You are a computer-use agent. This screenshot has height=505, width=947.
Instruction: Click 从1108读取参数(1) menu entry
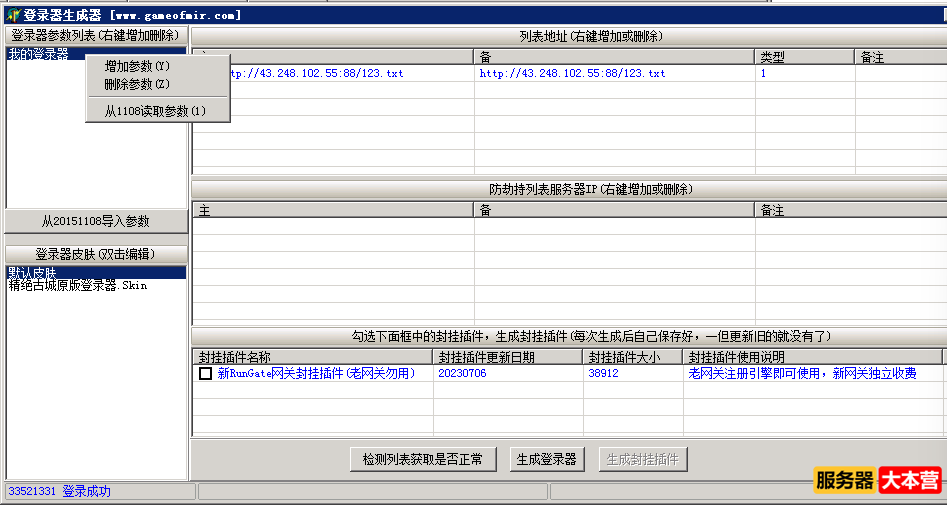tap(155, 111)
